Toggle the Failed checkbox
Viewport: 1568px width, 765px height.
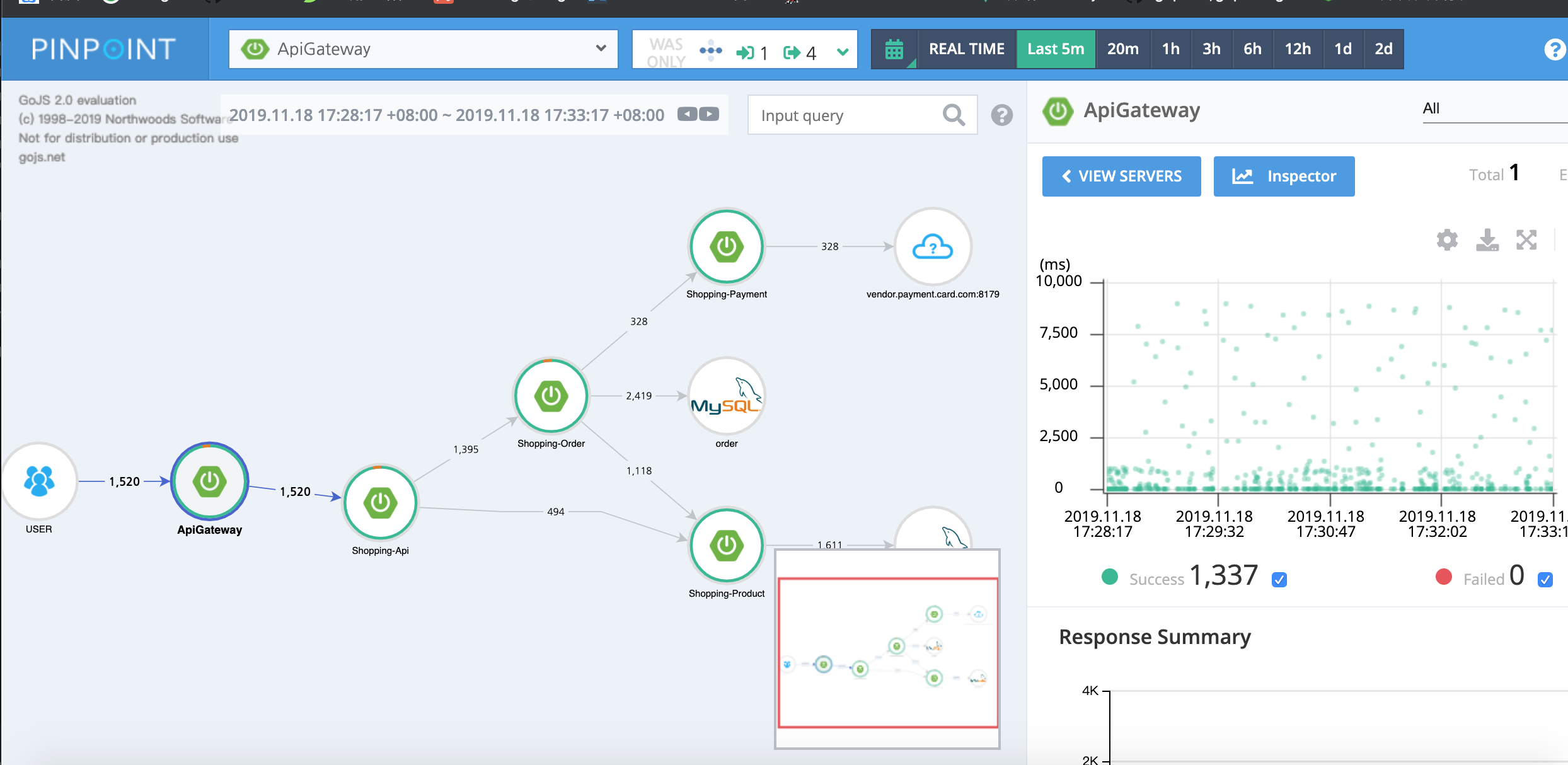pos(1545,579)
